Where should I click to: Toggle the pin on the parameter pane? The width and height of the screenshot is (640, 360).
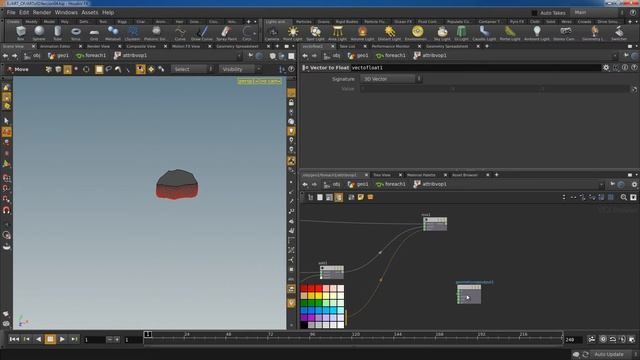(625, 56)
